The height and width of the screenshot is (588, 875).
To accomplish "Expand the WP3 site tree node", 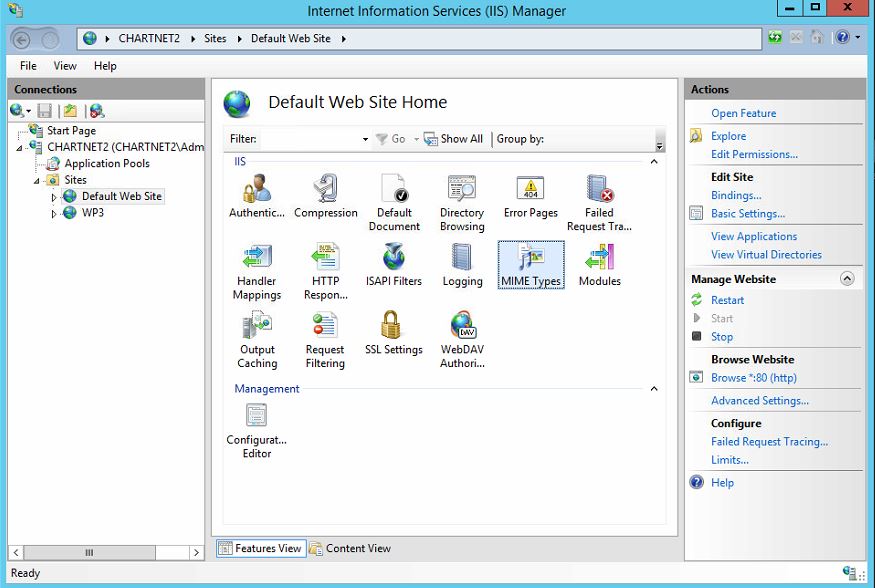I will coord(54,213).
